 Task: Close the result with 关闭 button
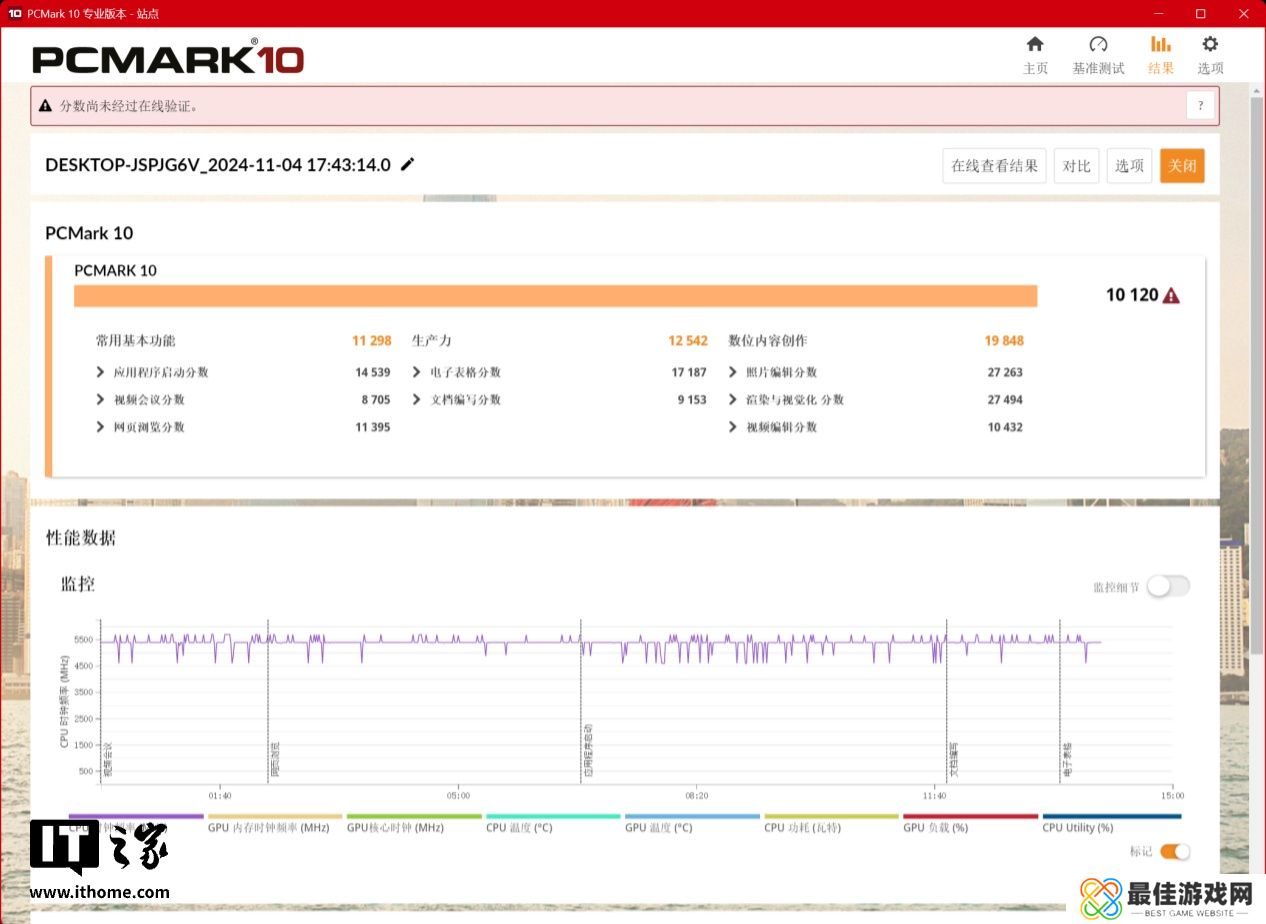pyautogui.click(x=1182, y=166)
